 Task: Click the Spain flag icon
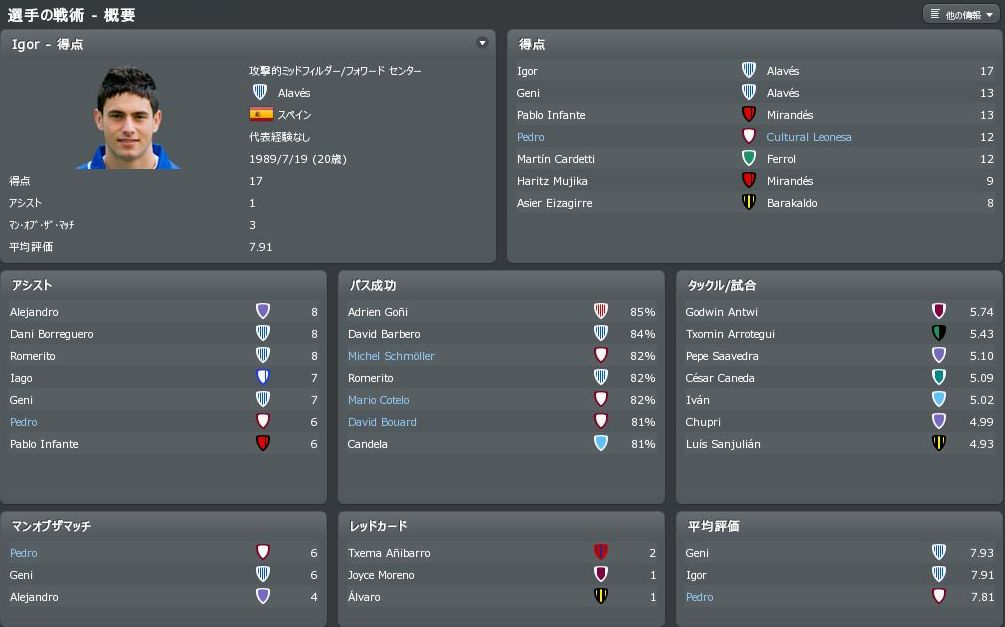[261, 114]
